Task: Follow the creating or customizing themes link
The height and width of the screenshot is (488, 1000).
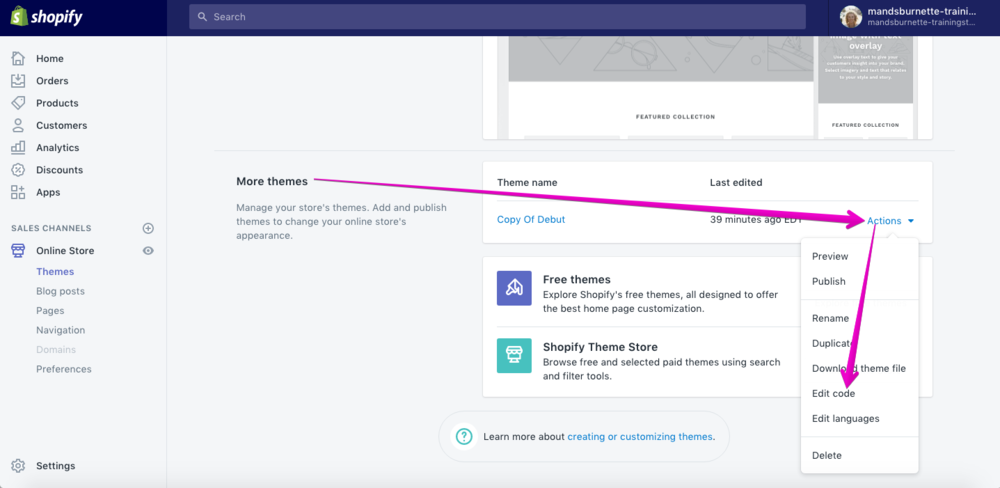Action: [x=640, y=437]
